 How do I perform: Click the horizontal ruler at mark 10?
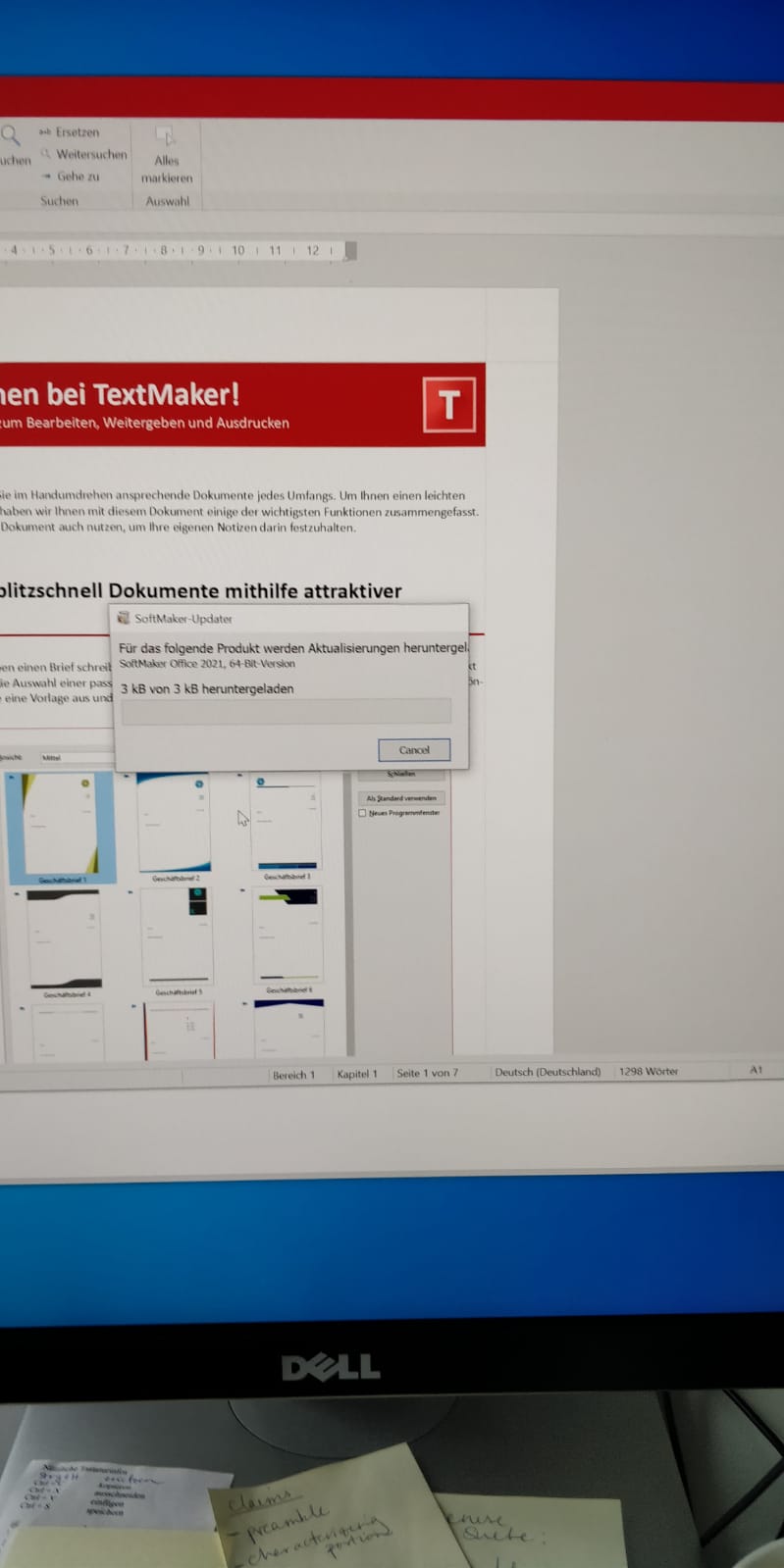tap(238, 251)
